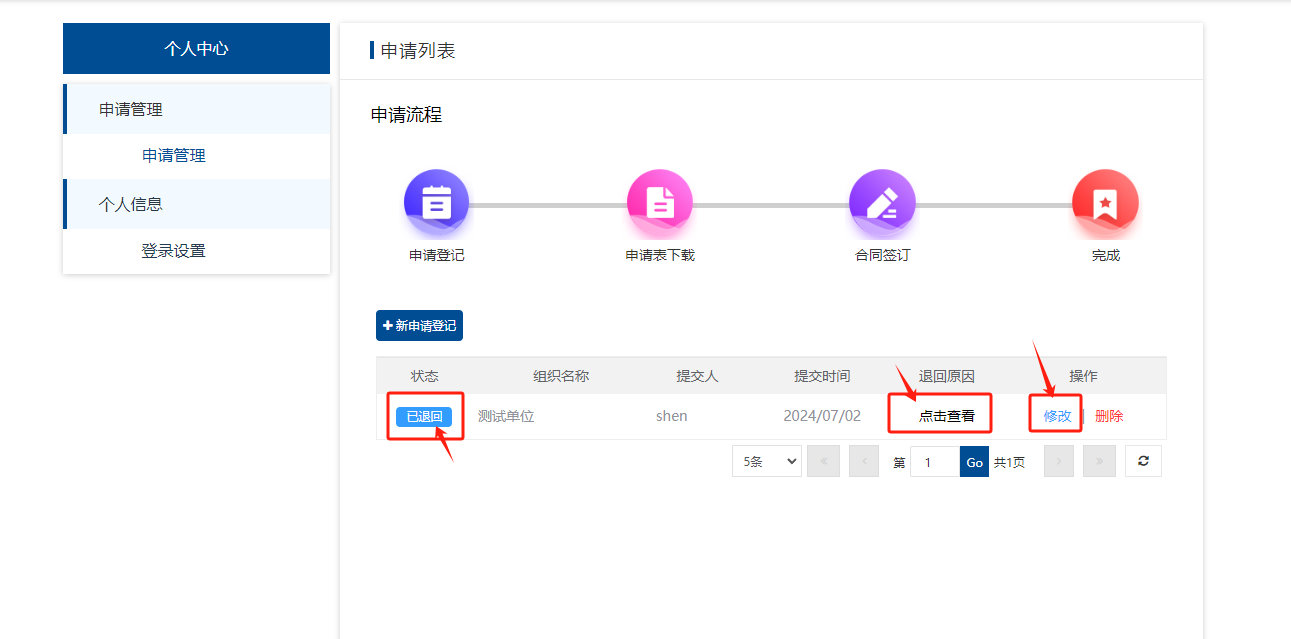The image size is (1291, 639).
Task: Open 登录设置 in the sidebar
Action: click(174, 251)
